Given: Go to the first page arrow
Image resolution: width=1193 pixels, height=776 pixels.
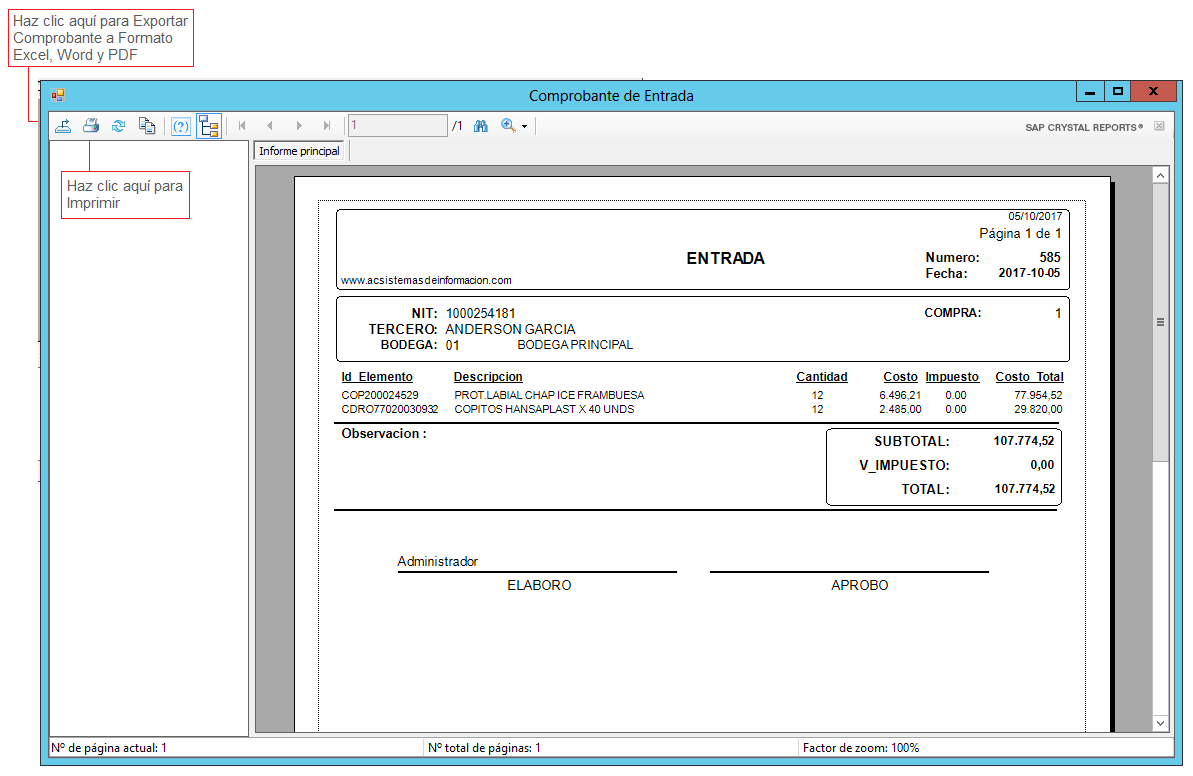Looking at the screenshot, I should 242,126.
